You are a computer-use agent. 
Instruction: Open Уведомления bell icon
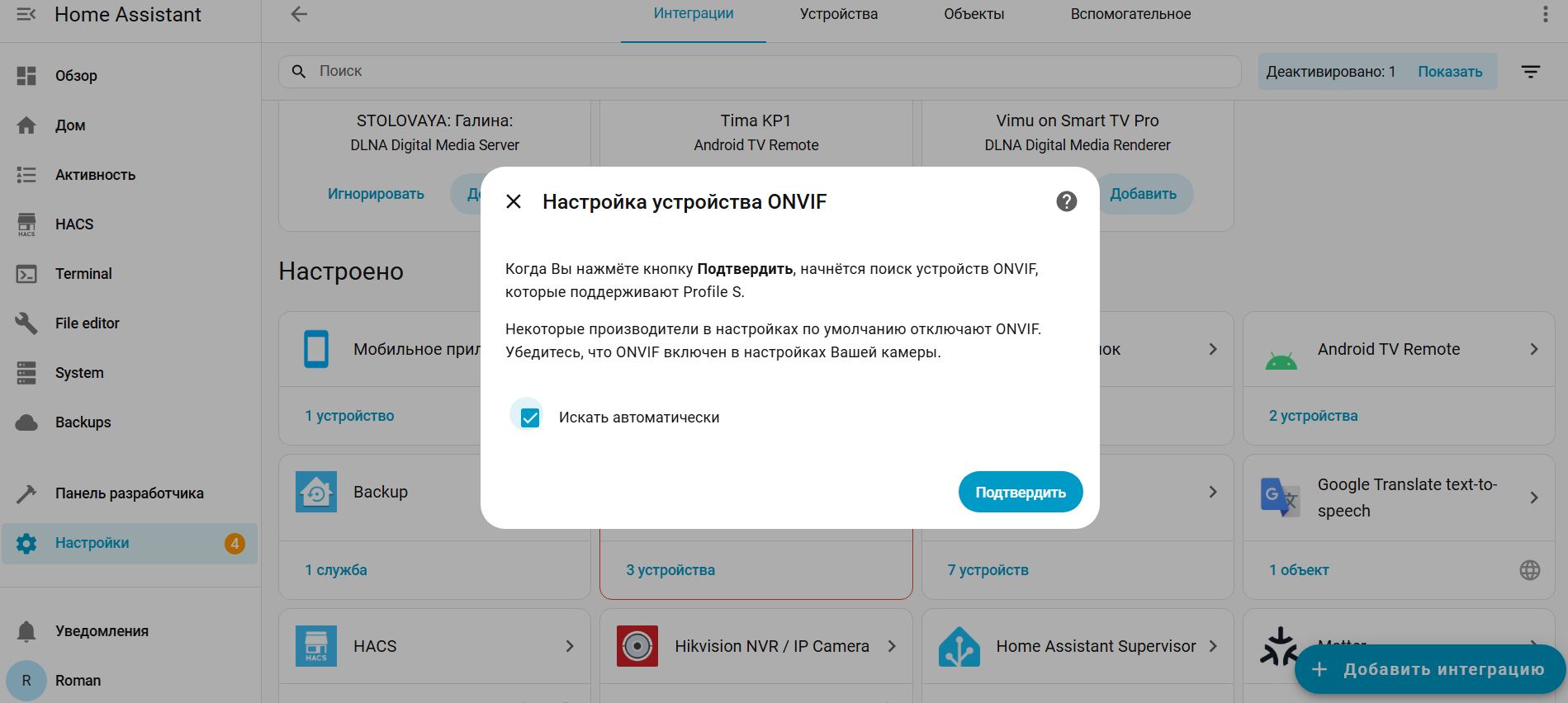click(26, 631)
